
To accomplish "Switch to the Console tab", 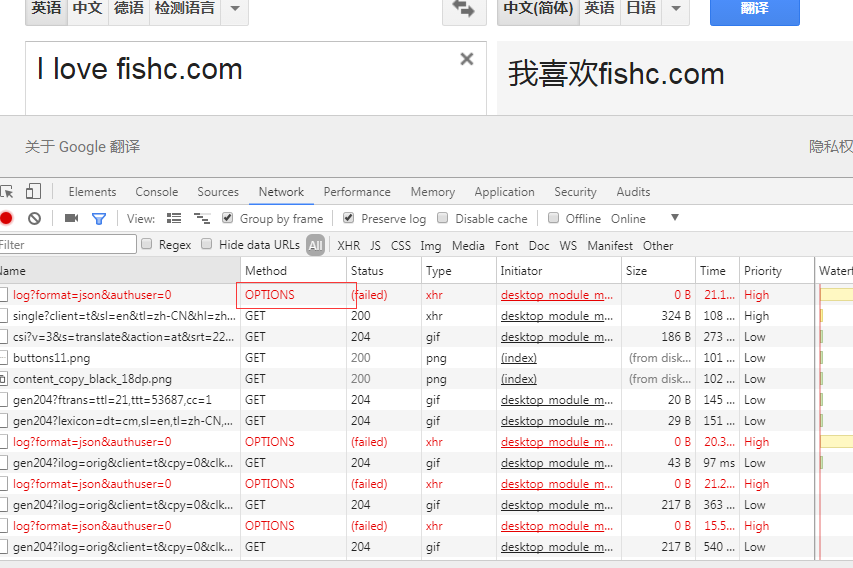I will coord(157,192).
